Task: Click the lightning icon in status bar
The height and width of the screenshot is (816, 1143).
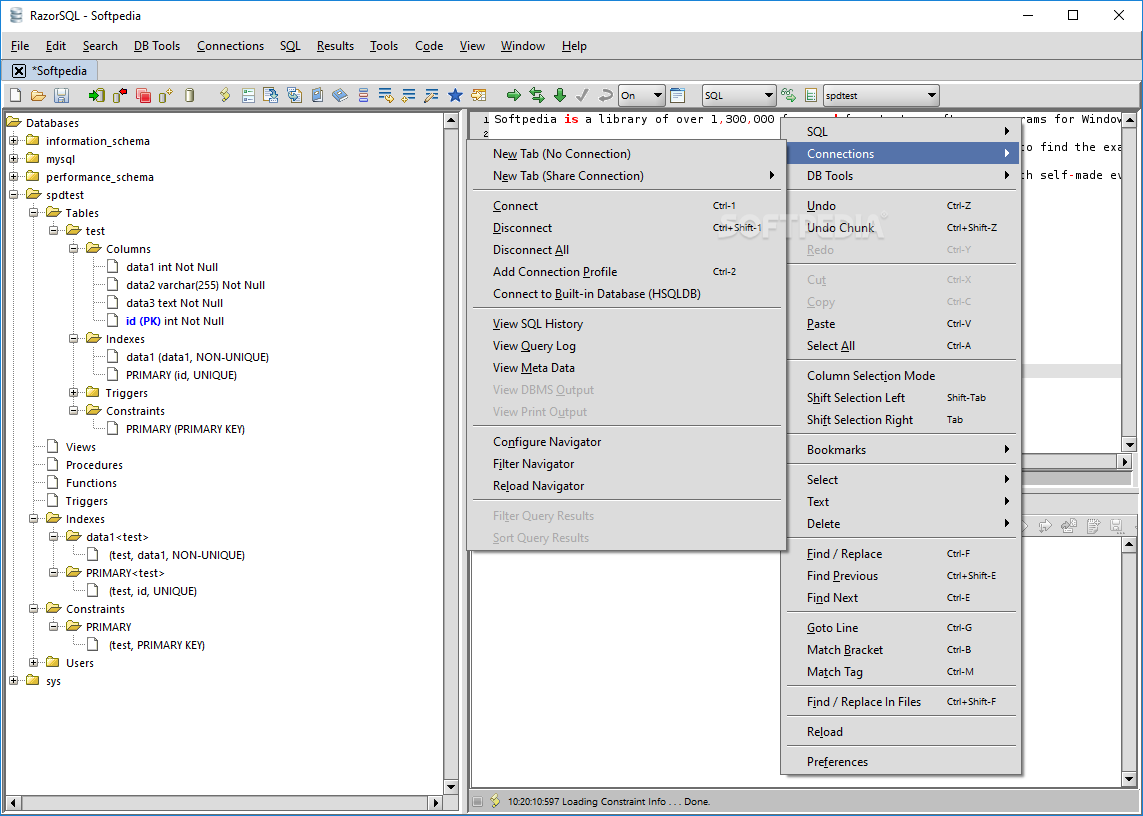Action: click(495, 801)
